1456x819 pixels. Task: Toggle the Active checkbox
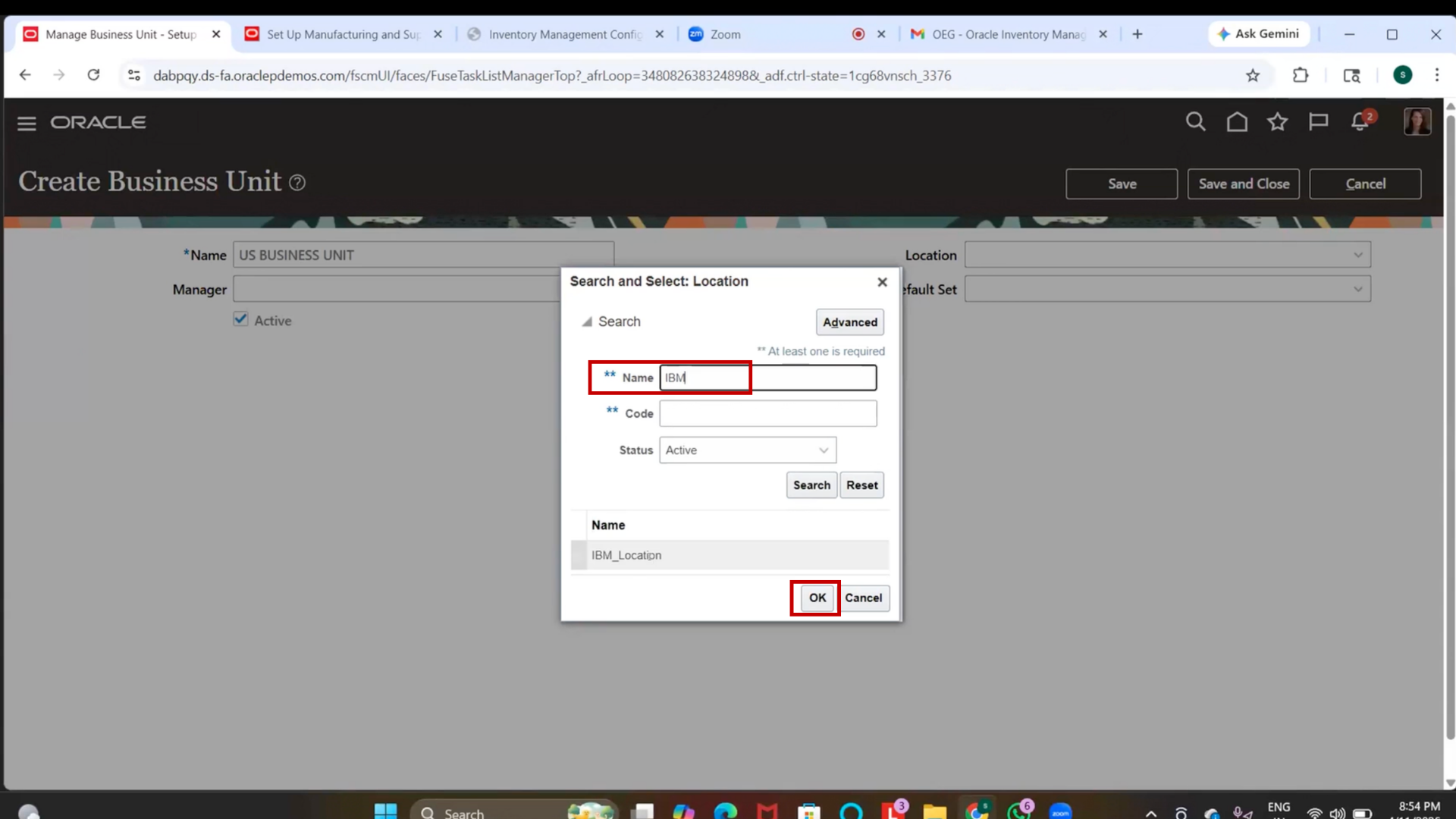[240, 319]
